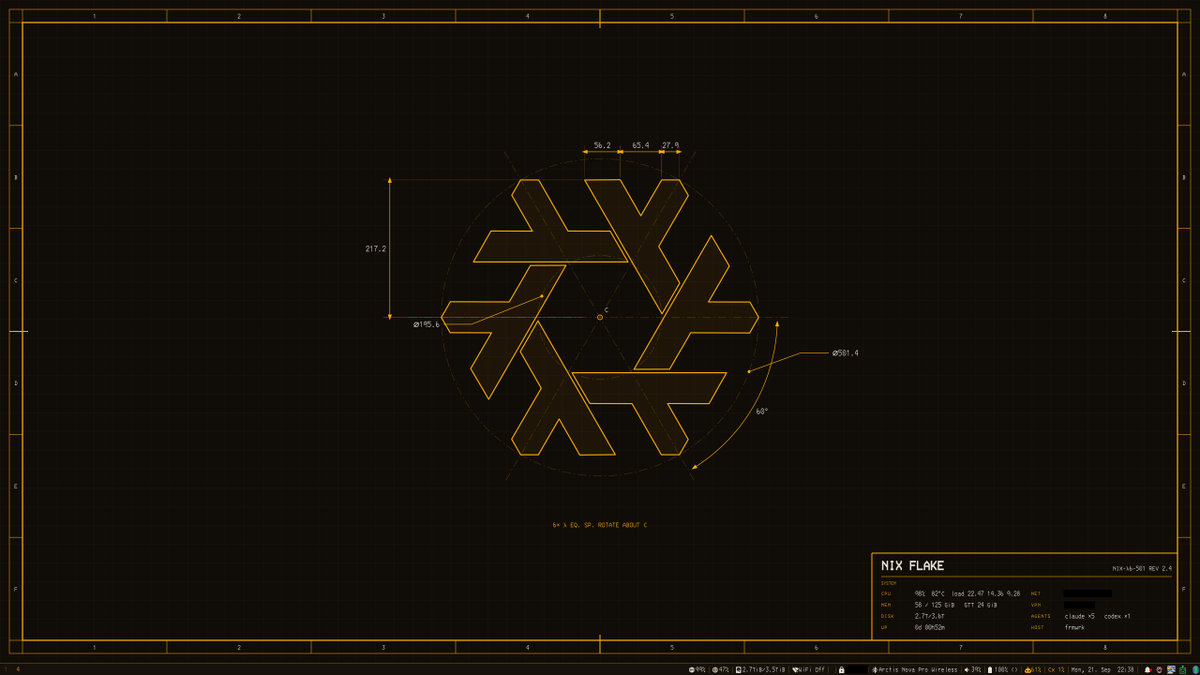Click the codex ×1 agents entry
1200x675 pixels.
(1117, 616)
